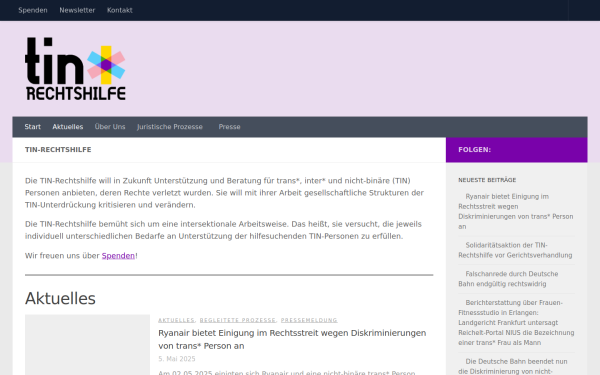Image resolution: width=600 pixels, height=375 pixels.
Task: Open the Aktuelles menu item
Action: point(68,127)
